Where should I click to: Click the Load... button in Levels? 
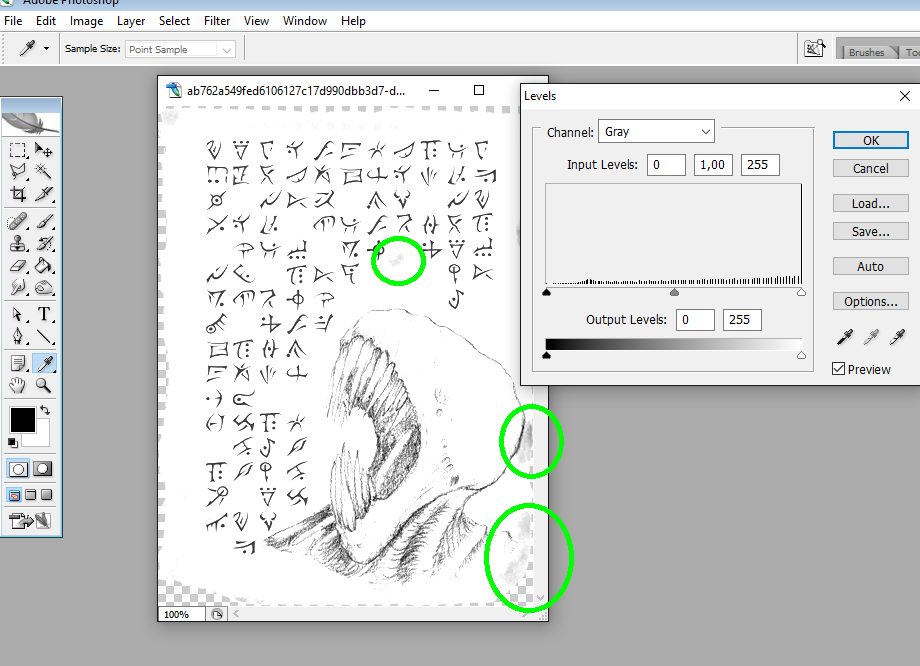pos(871,204)
